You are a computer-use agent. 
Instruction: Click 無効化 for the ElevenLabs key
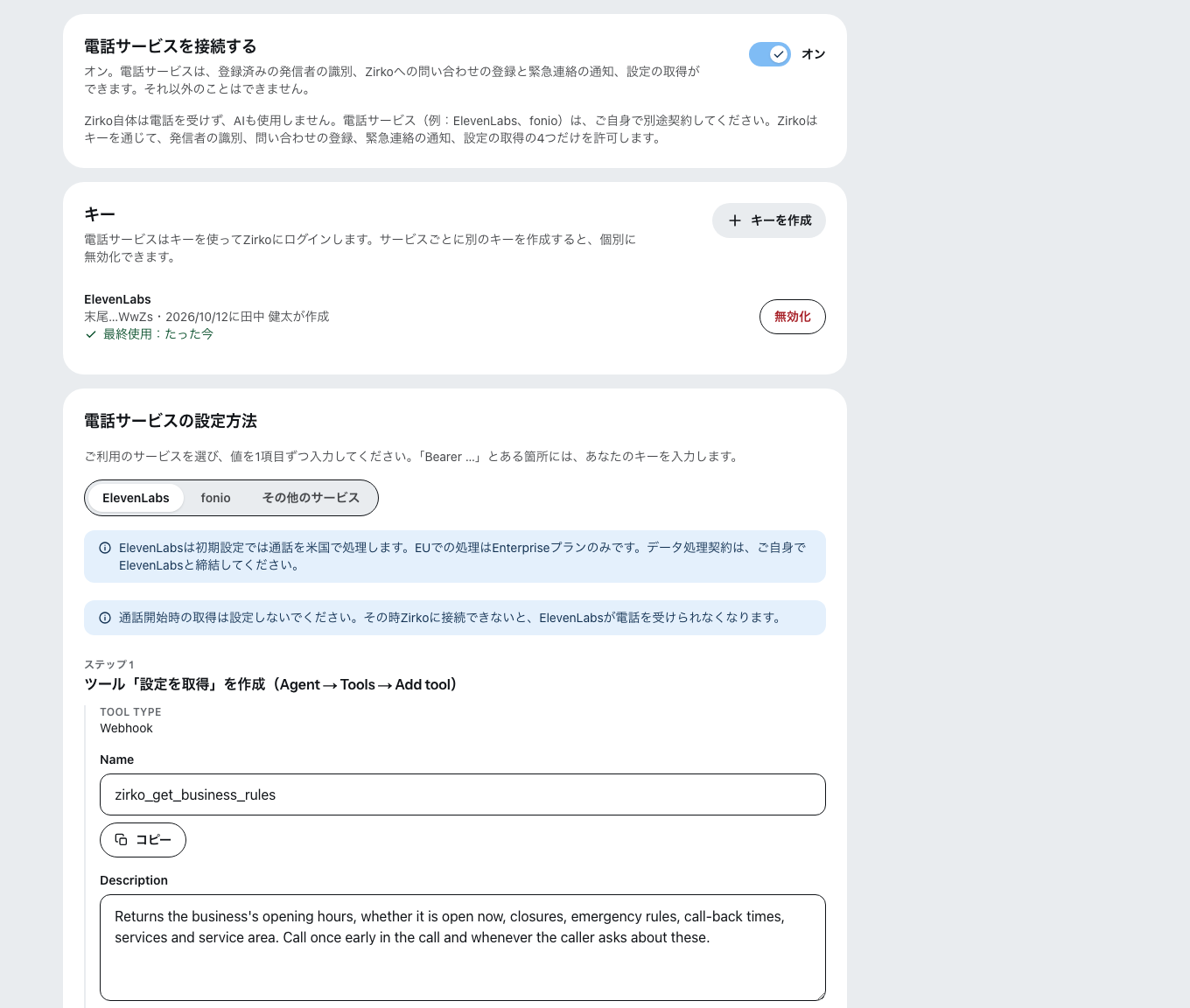[793, 317]
